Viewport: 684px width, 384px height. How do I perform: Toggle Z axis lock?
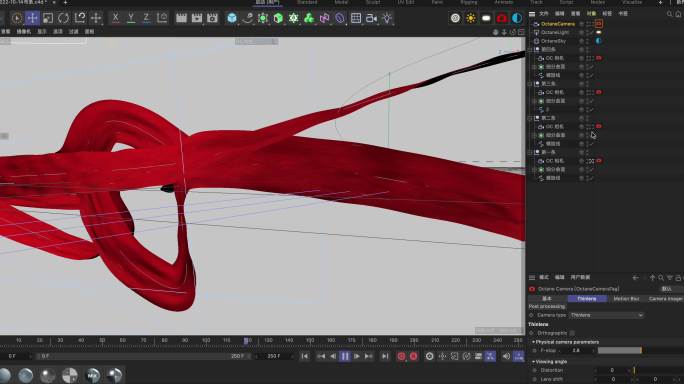146,18
